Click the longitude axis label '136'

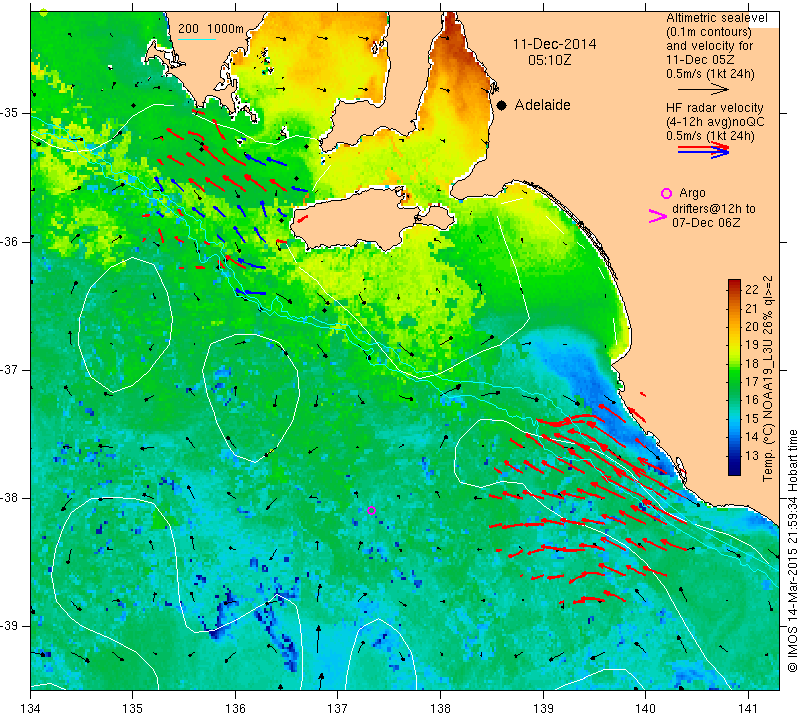235,709
